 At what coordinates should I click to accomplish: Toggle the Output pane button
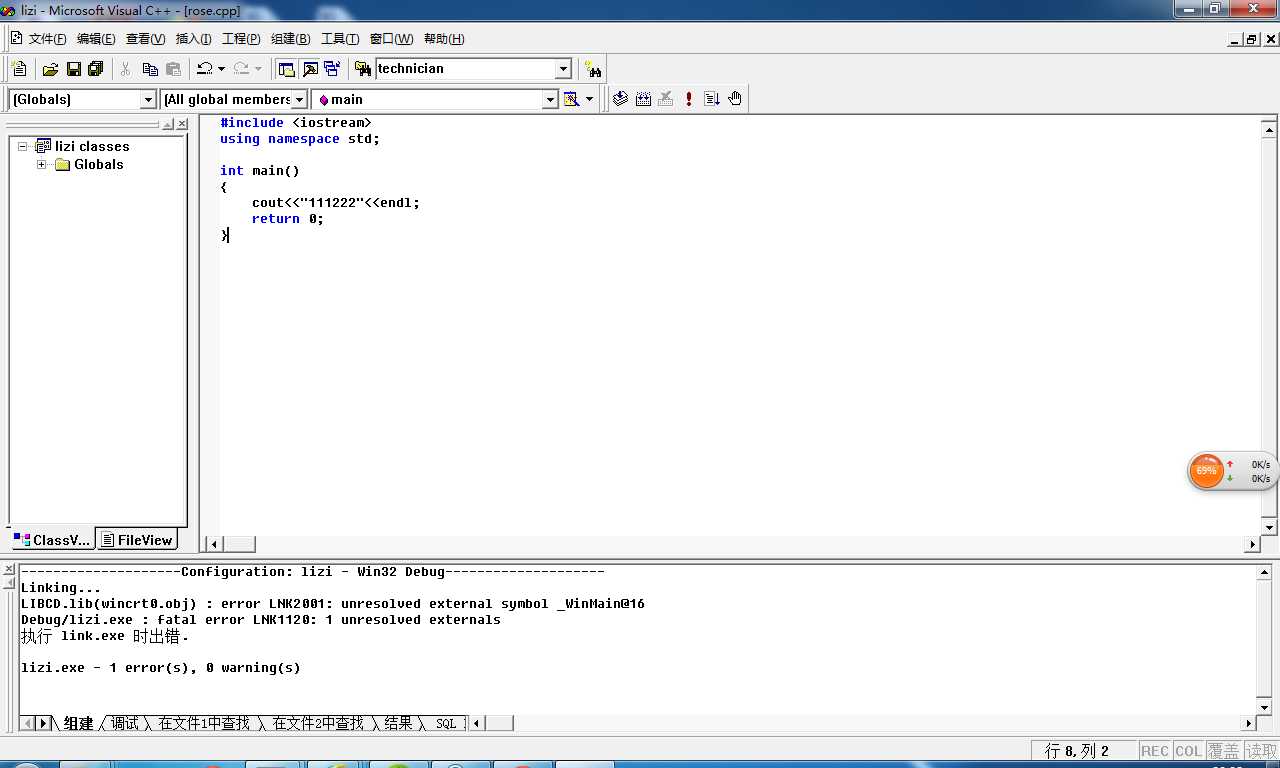pos(310,69)
